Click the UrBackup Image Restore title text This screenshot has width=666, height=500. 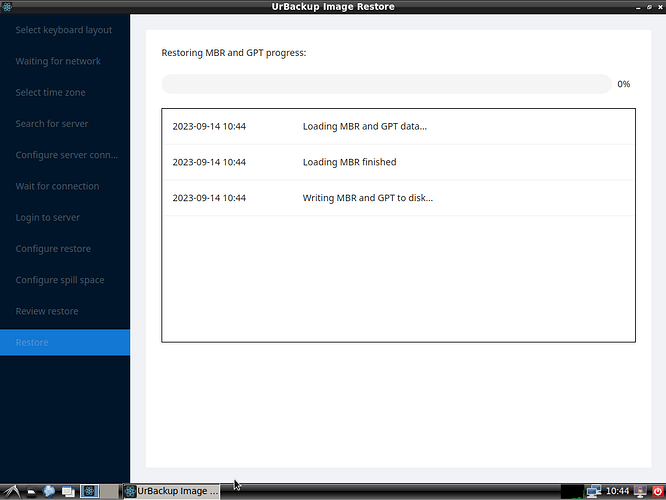pyautogui.click(x=333, y=6)
